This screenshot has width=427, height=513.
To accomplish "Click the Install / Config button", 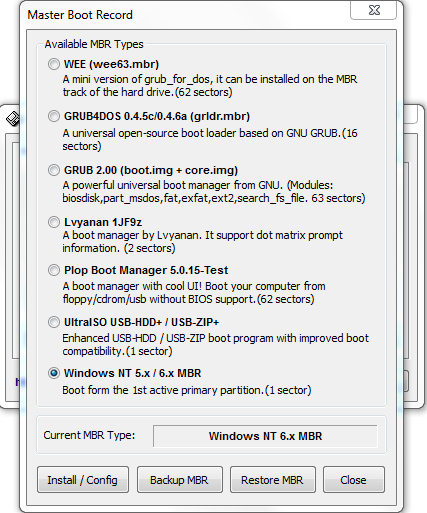I will click(x=83, y=480).
